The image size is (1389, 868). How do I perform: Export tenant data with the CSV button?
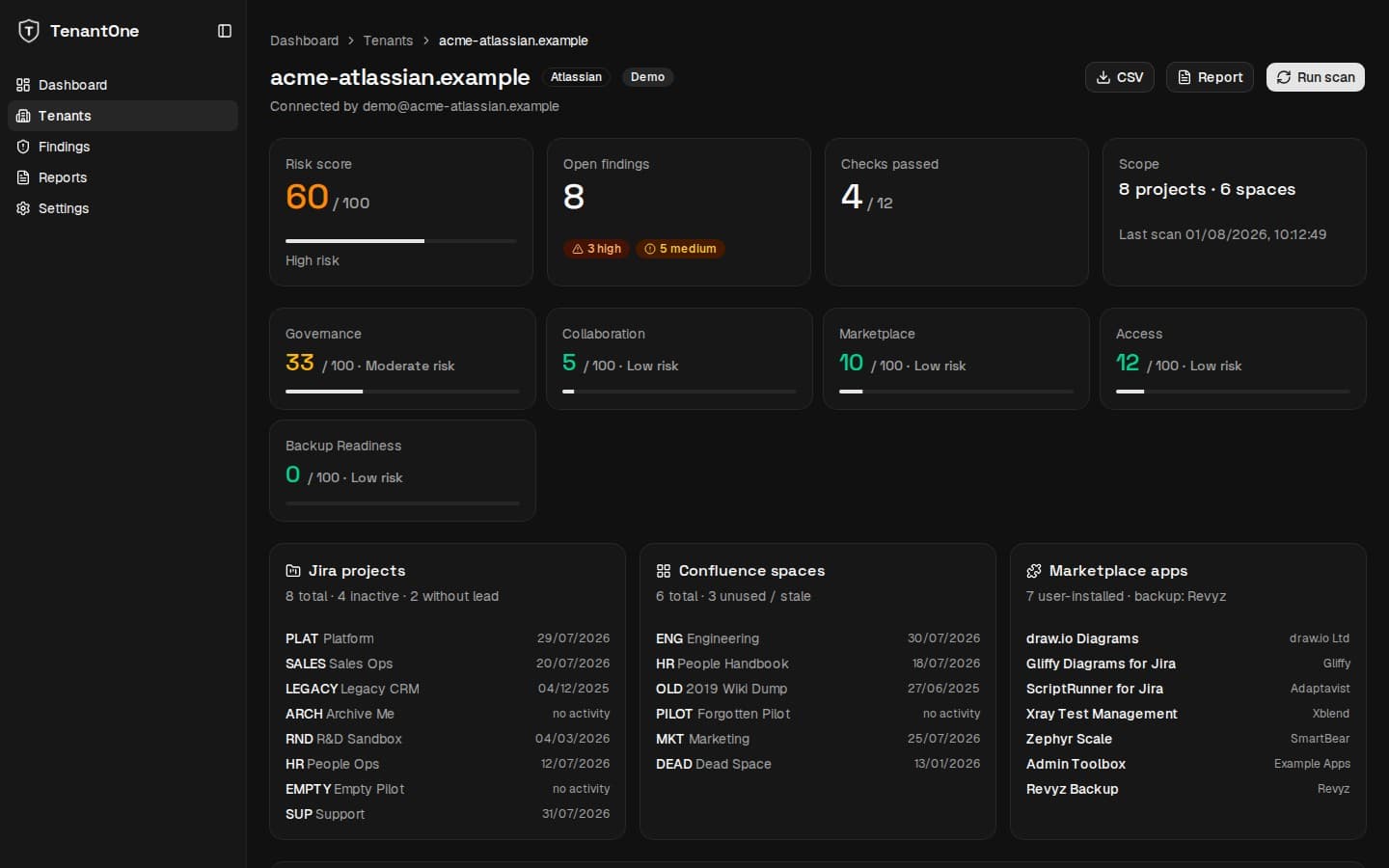(1120, 77)
